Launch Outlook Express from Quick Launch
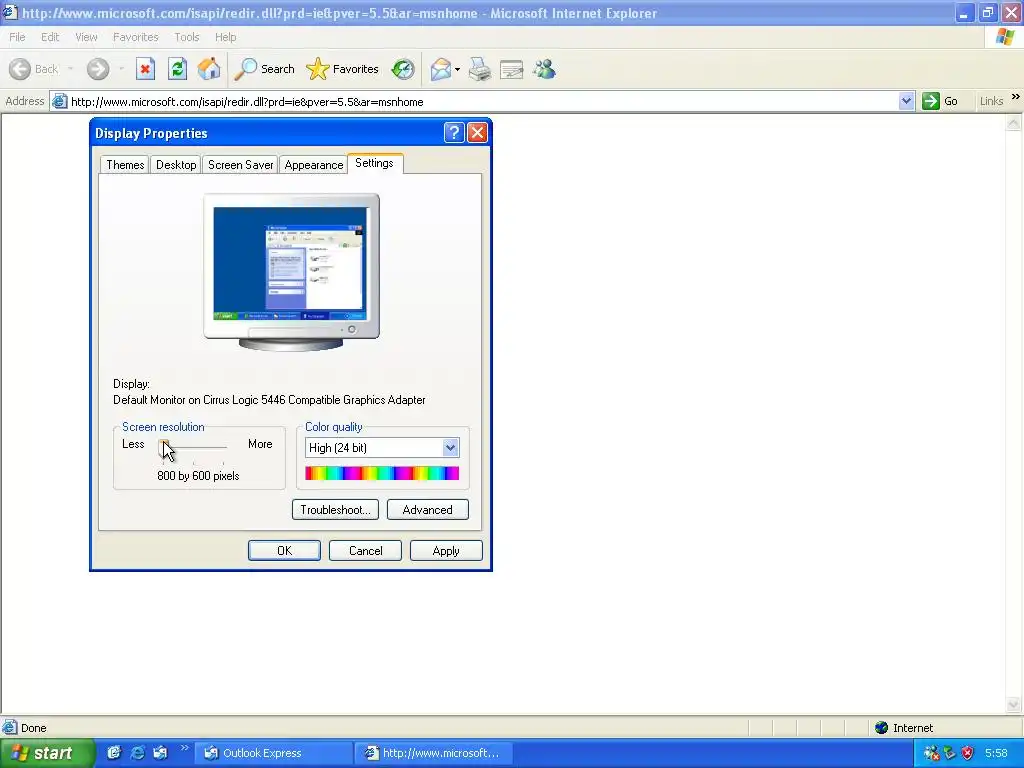 (160, 753)
